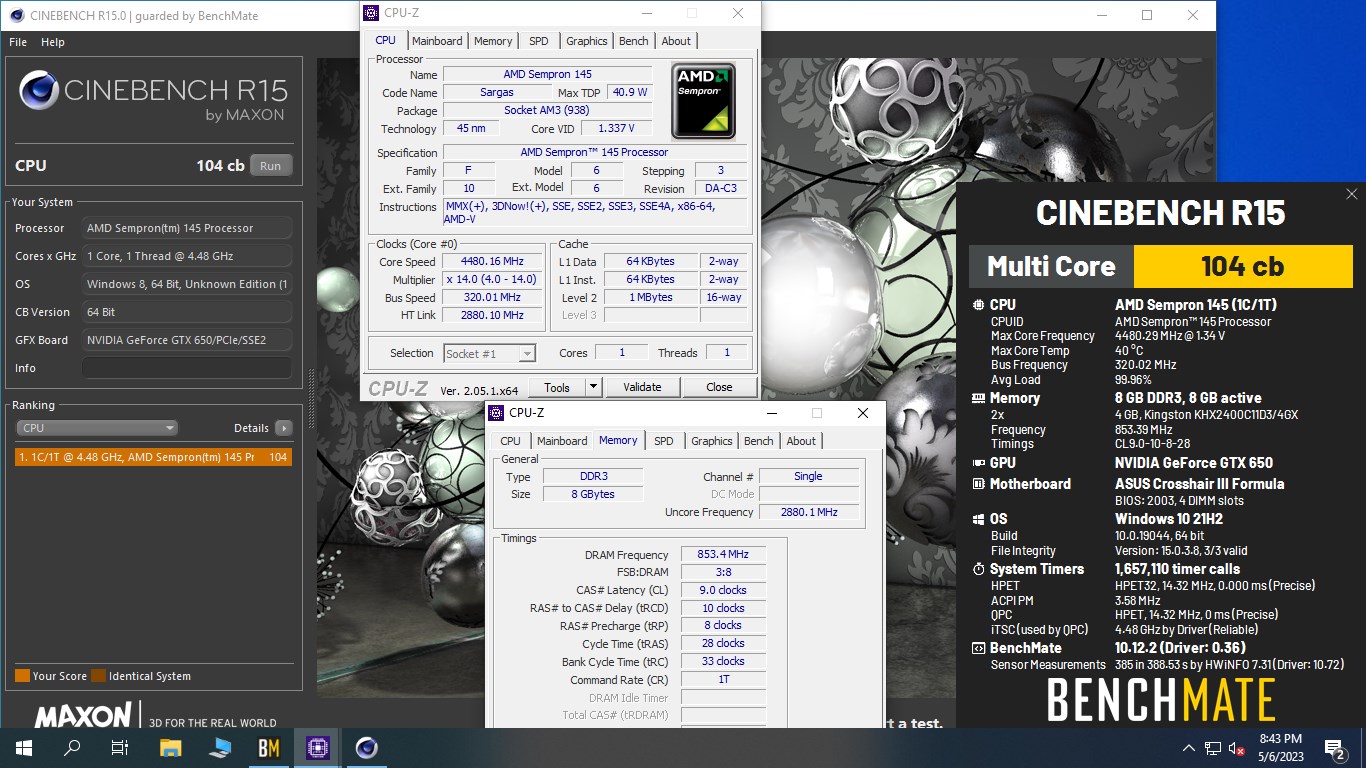The height and width of the screenshot is (768, 1366).
Task: Click the BenchMate version icon
Action: 979,648
